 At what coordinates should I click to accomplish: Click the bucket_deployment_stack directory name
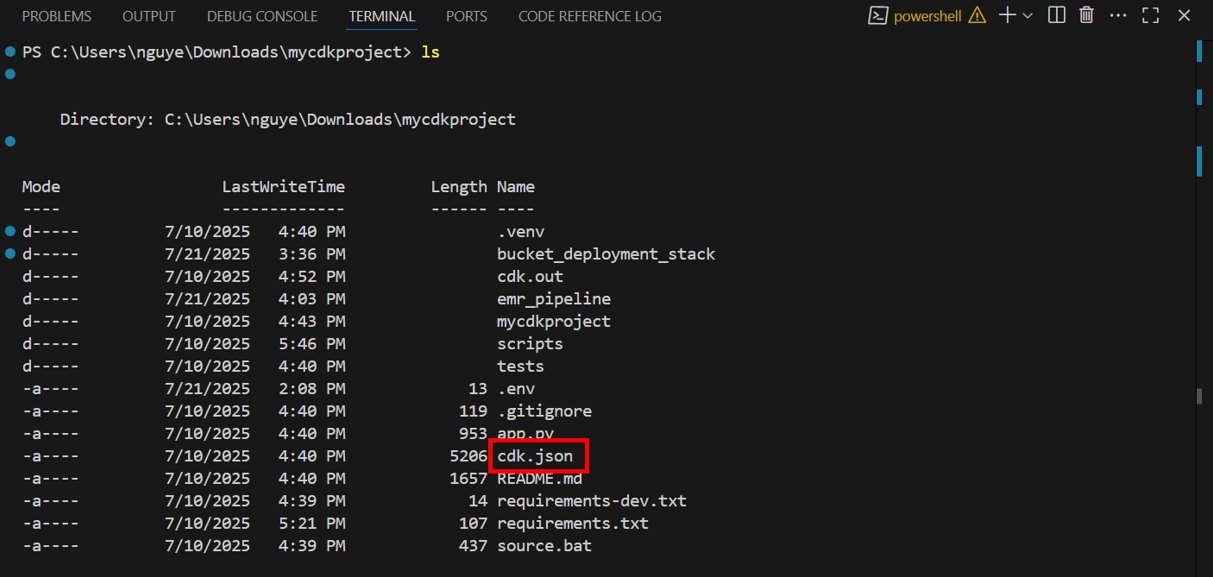606,254
